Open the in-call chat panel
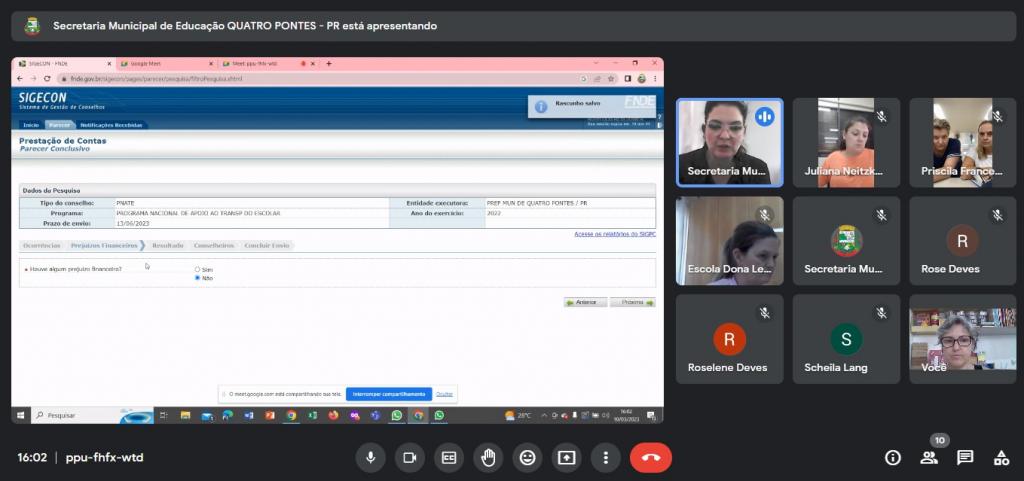The height and width of the screenshot is (481, 1024). pyautogui.click(x=965, y=458)
